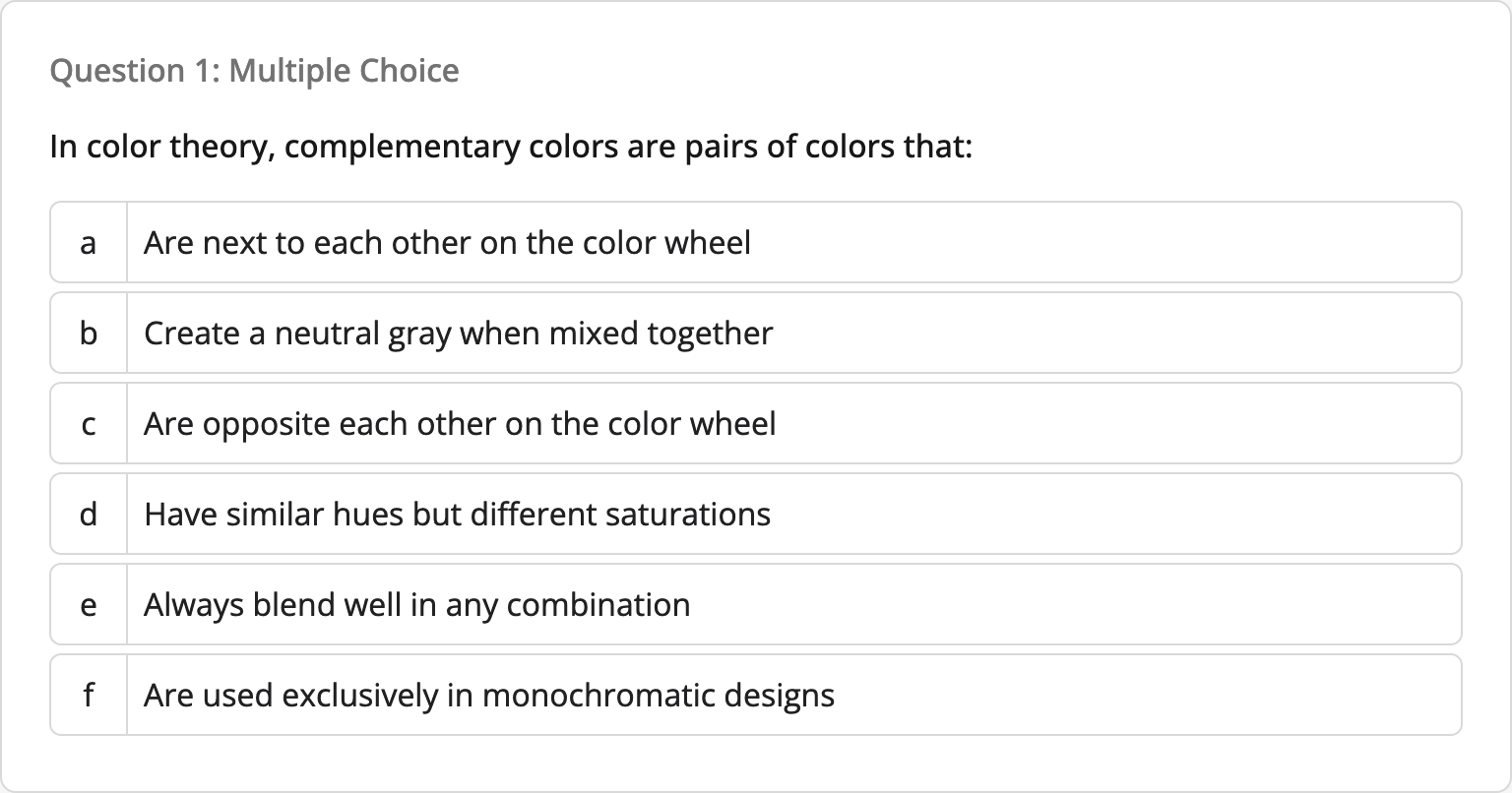Click the "Question 1: Multiple Choice" heading

pyautogui.click(x=254, y=71)
